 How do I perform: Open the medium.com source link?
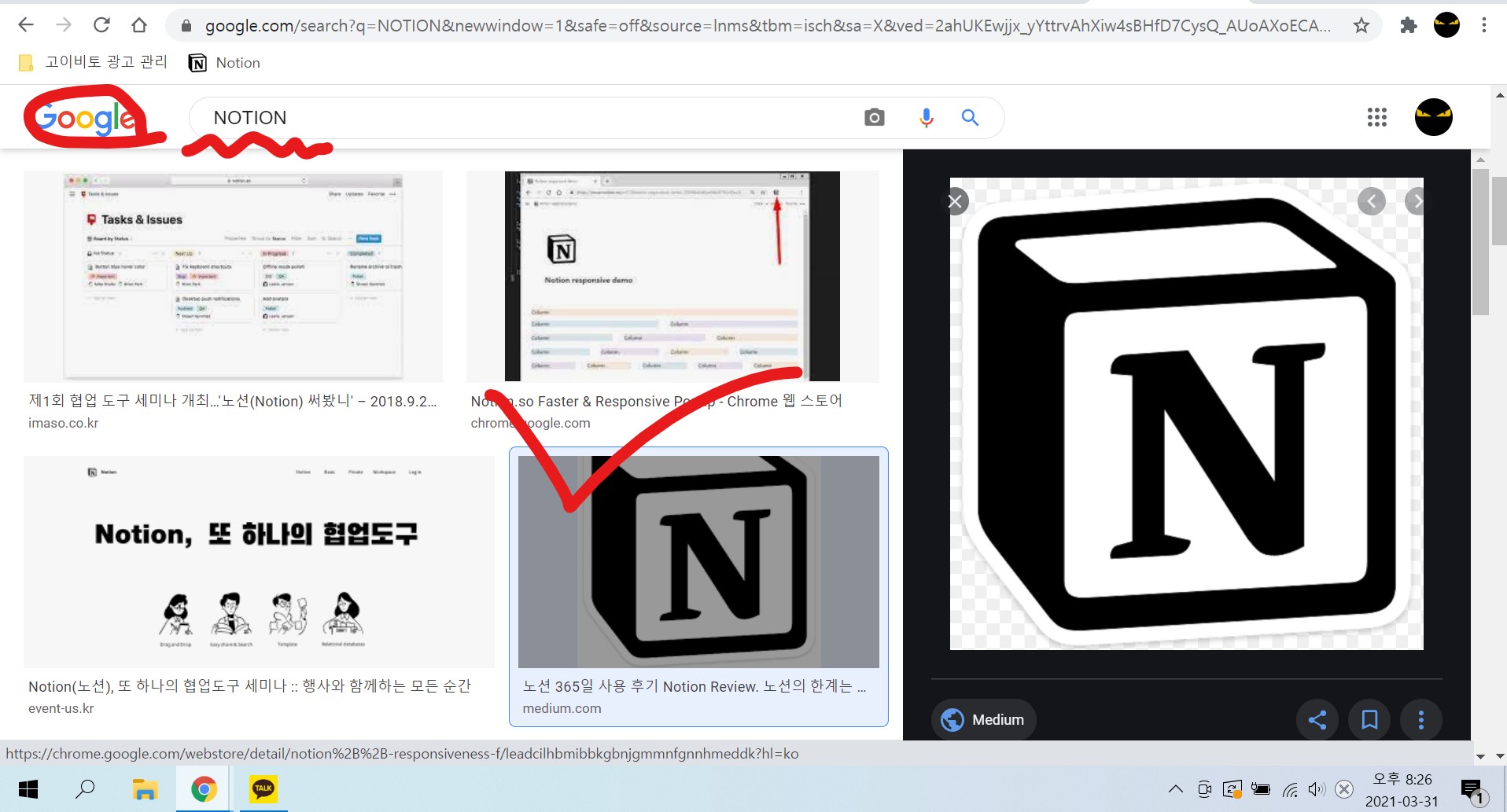pos(562,708)
